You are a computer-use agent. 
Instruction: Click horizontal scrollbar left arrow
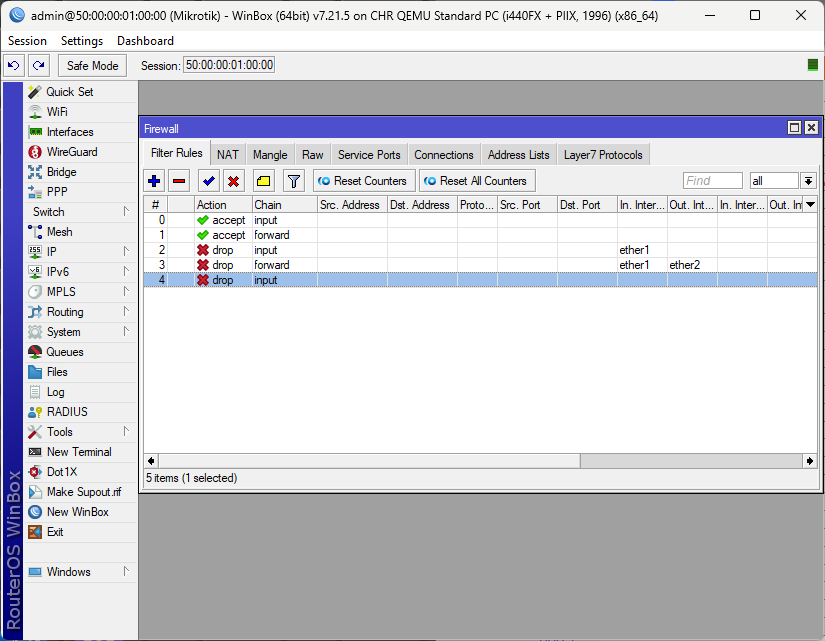152,461
